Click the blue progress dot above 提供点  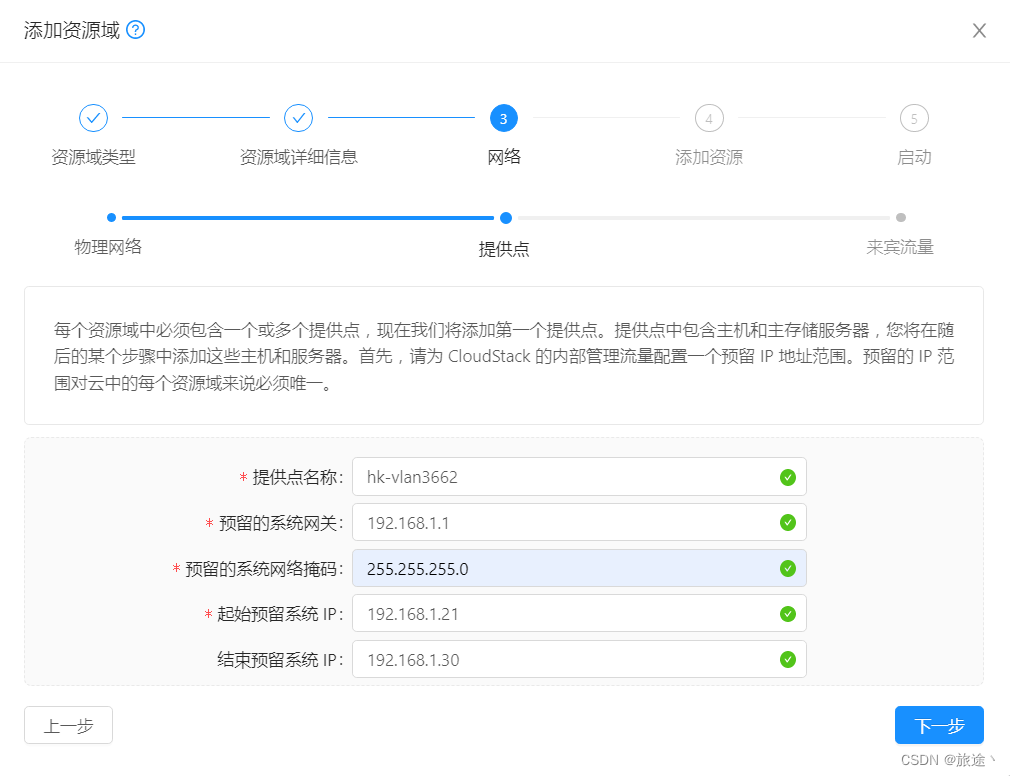[505, 217]
